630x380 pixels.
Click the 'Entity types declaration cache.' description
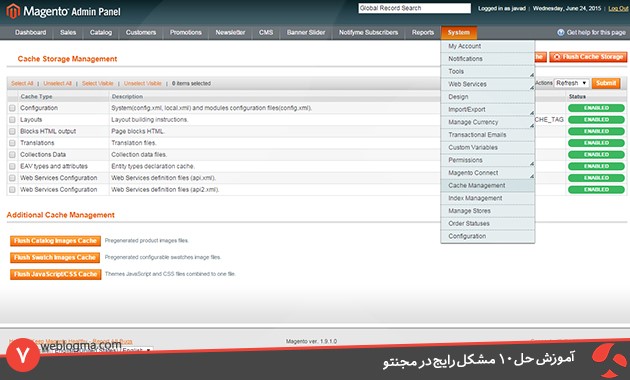pyautogui.click(x=153, y=166)
